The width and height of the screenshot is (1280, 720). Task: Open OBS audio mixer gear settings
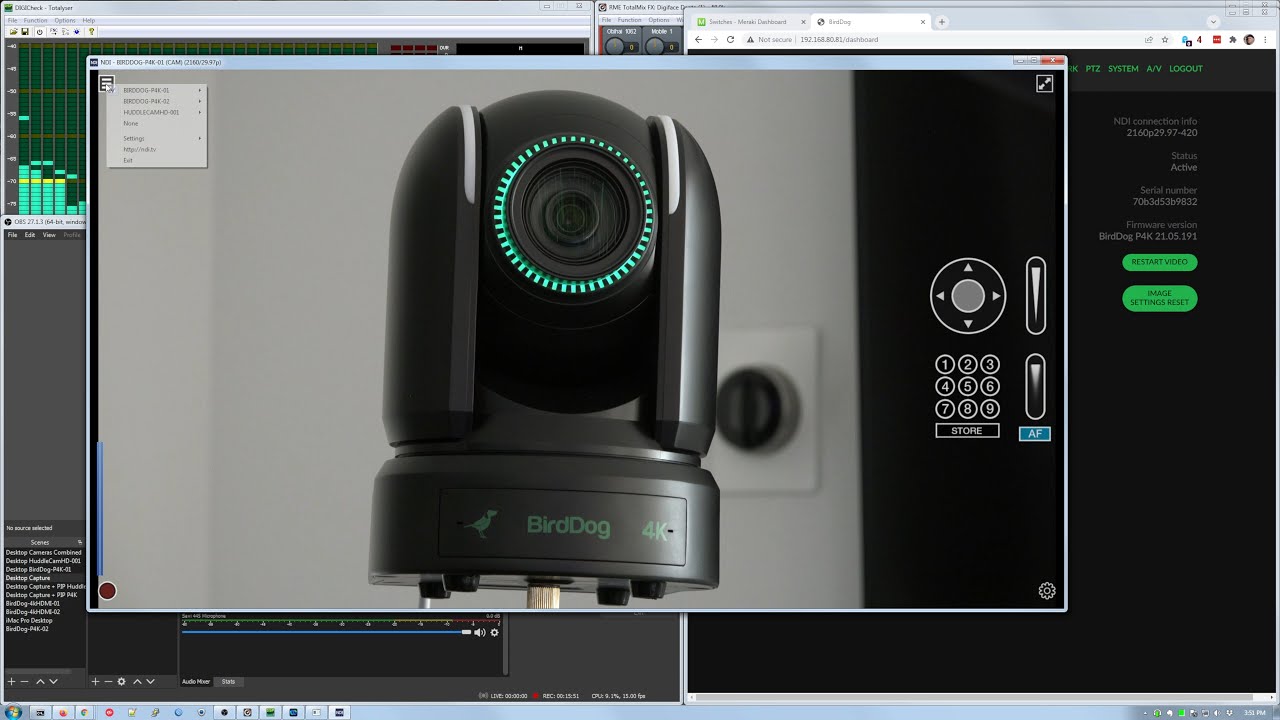(x=494, y=632)
